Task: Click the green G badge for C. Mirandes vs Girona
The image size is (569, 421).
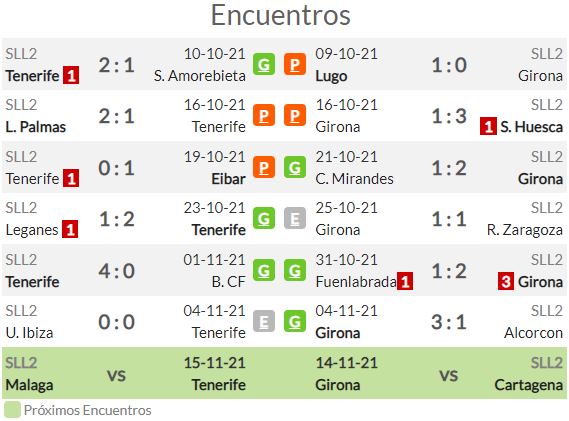Action: pyautogui.click(x=295, y=167)
